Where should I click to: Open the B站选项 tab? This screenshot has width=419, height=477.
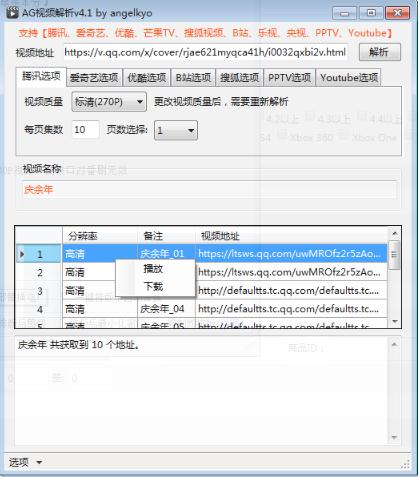coord(193,78)
